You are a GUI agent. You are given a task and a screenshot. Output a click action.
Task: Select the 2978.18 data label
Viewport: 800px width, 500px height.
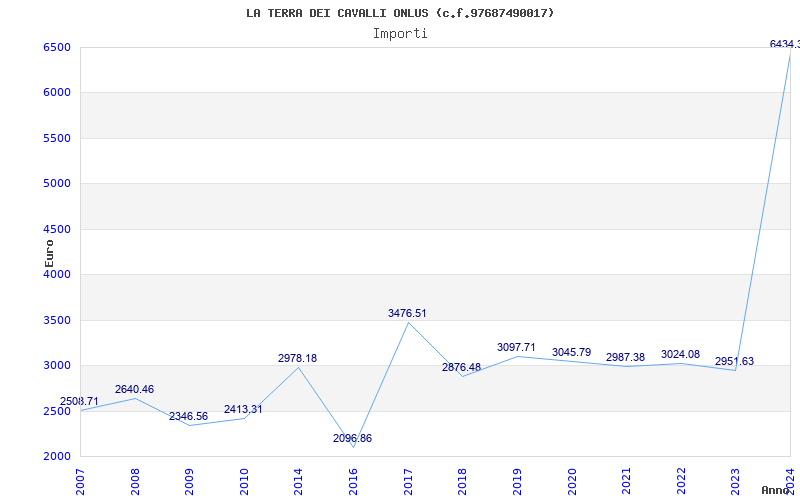[297, 359]
